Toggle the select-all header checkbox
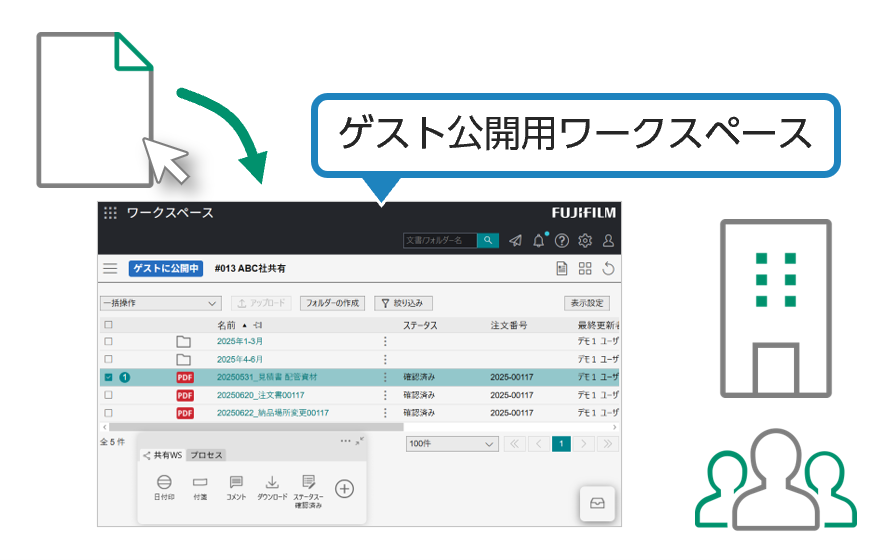Viewport: 891px width, 560px height. [x=109, y=325]
